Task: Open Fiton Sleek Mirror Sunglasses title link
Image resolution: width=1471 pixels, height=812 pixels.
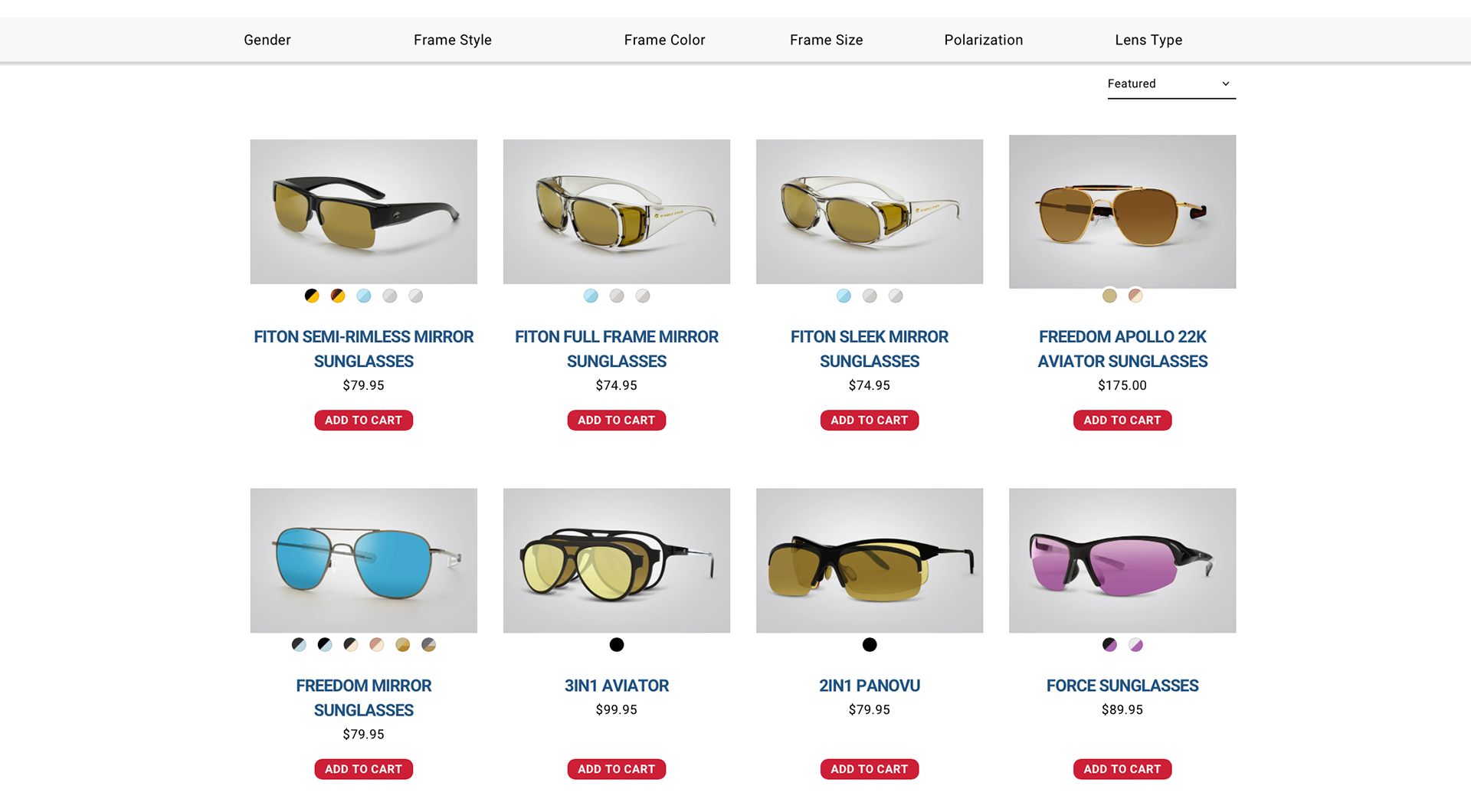Action: click(870, 349)
